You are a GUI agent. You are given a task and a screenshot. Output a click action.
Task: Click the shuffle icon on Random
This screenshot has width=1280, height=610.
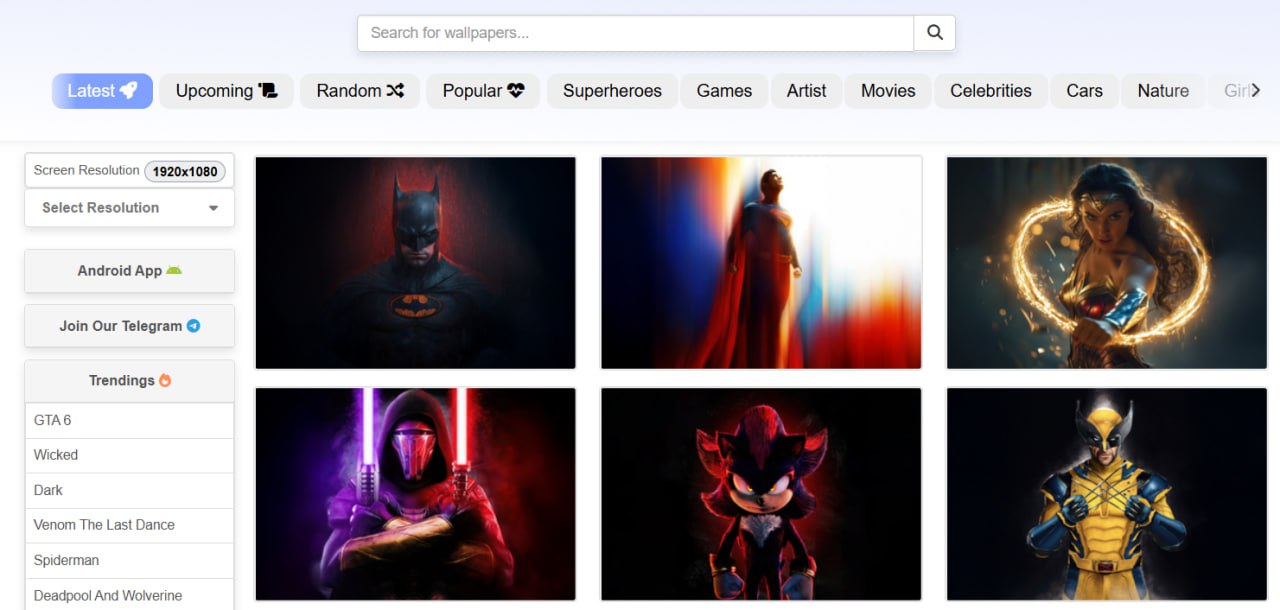pyautogui.click(x=396, y=91)
